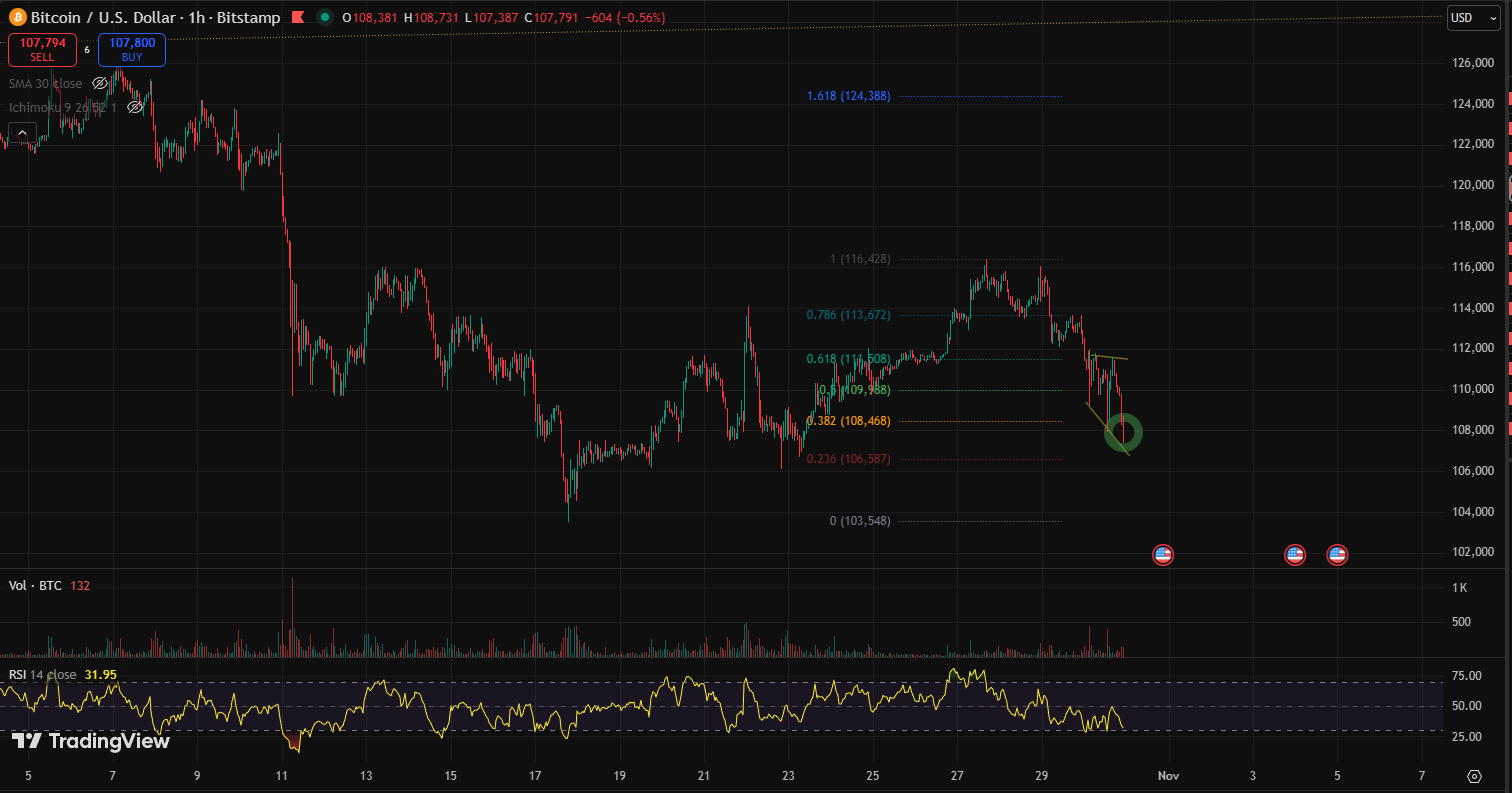
Task: Click the rightmost US flag economic event marker
Action: coord(1337,554)
